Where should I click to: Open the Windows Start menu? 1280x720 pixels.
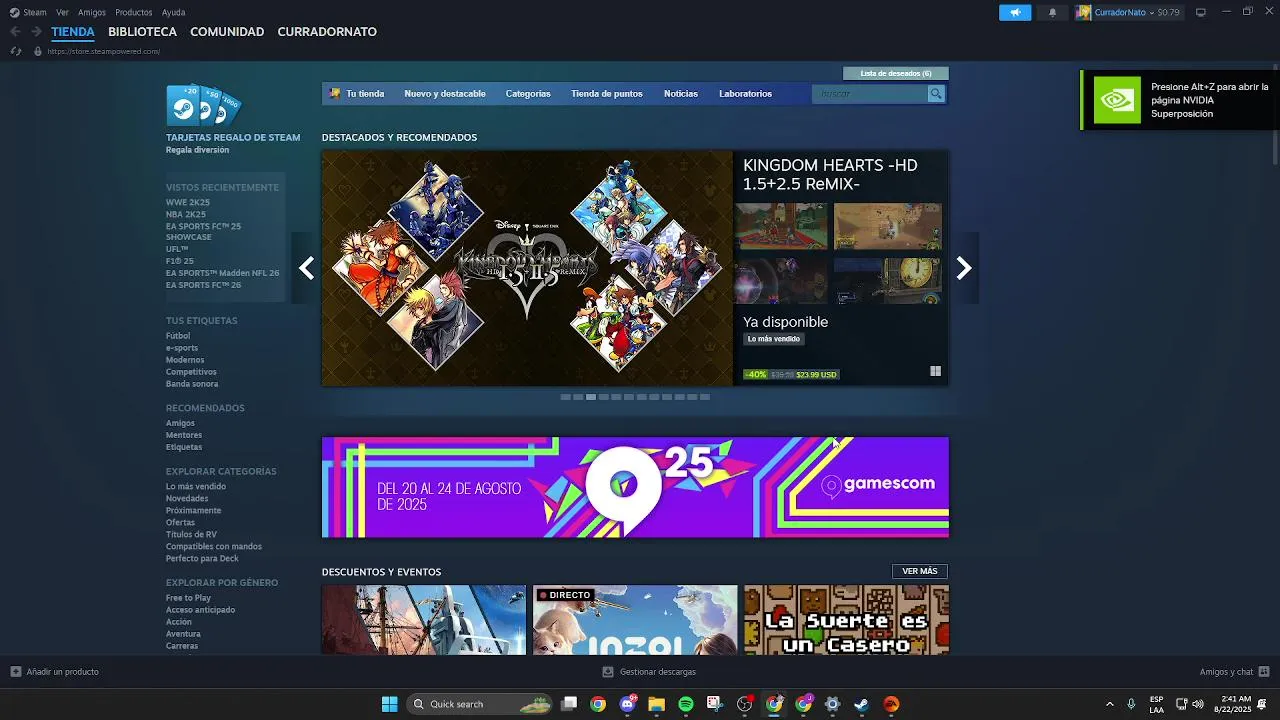click(x=389, y=704)
